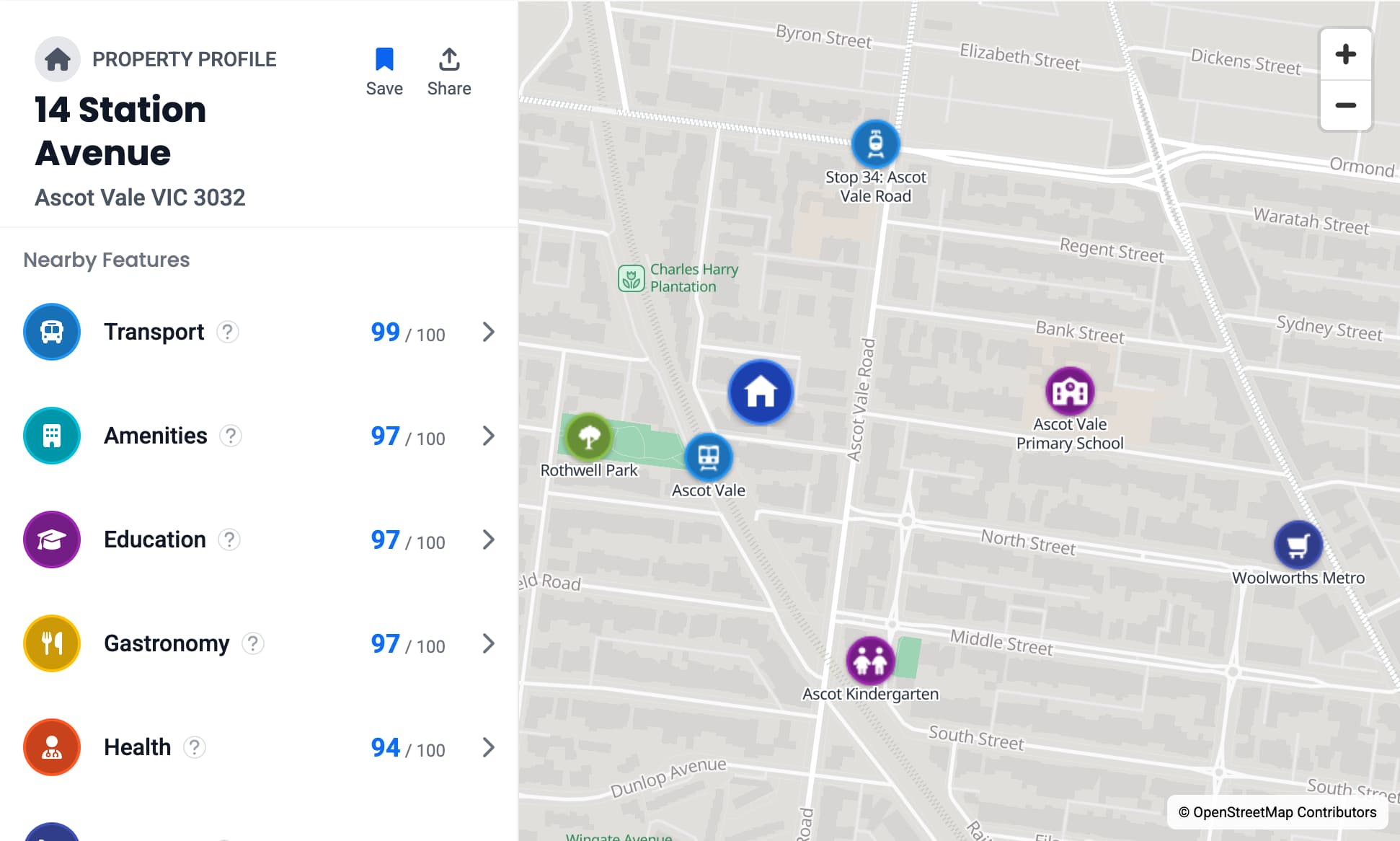The width and height of the screenshot is (1400, 841).
Task: Click the PROPERTY PROFILE header text
Action: coord(185,59)
